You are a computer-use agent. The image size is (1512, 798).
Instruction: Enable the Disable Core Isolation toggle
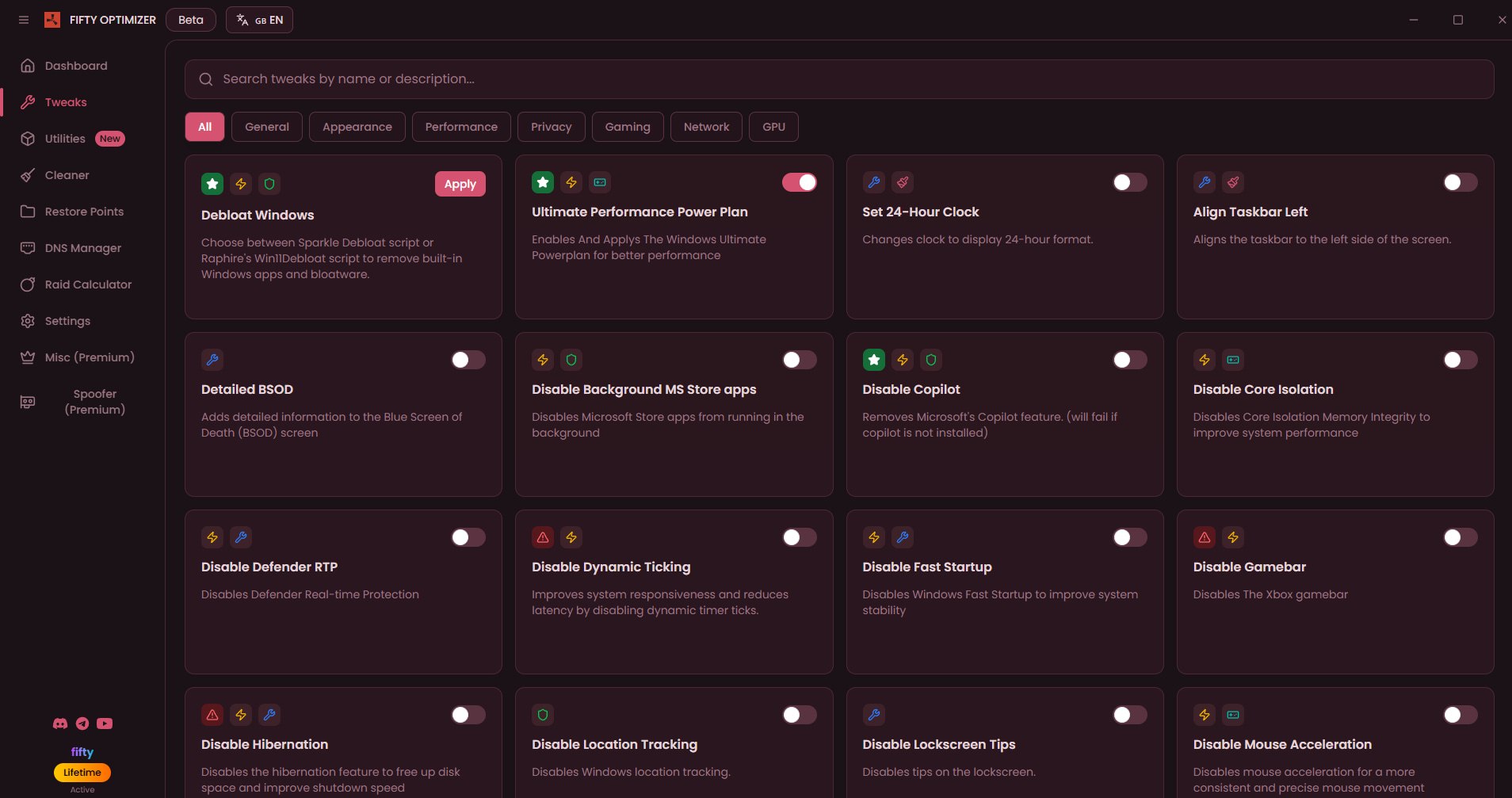[1460, 360]
